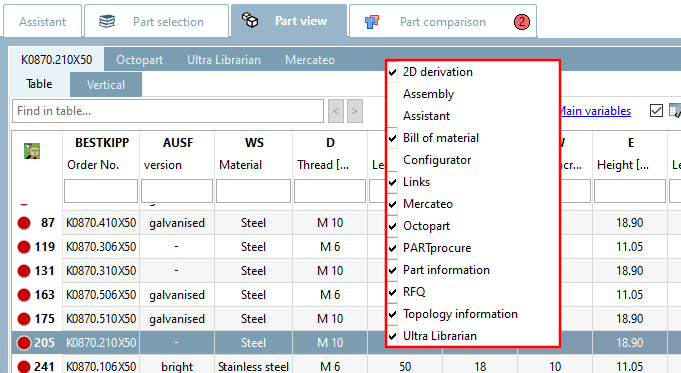This screenshot has height=373, width=681.
Task: Select row 87 K0870.410X50
Action: 346,223
